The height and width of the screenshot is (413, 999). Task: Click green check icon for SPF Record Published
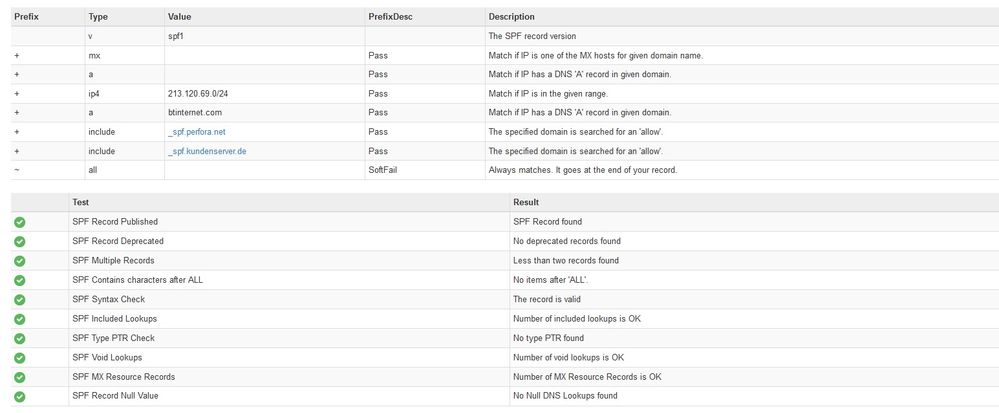[x=20, y=222]
